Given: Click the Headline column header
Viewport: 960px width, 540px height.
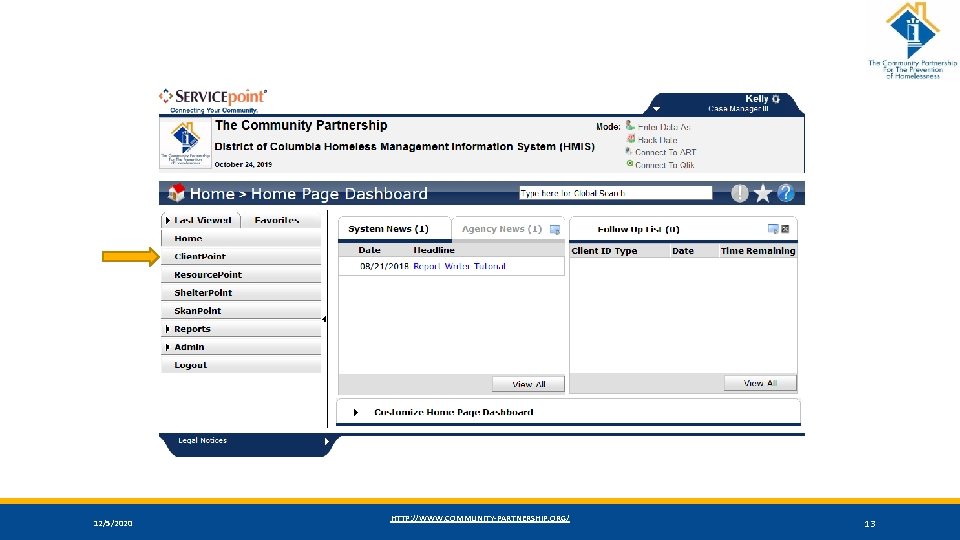Looking at the screenshot, I should click(433, 250).
